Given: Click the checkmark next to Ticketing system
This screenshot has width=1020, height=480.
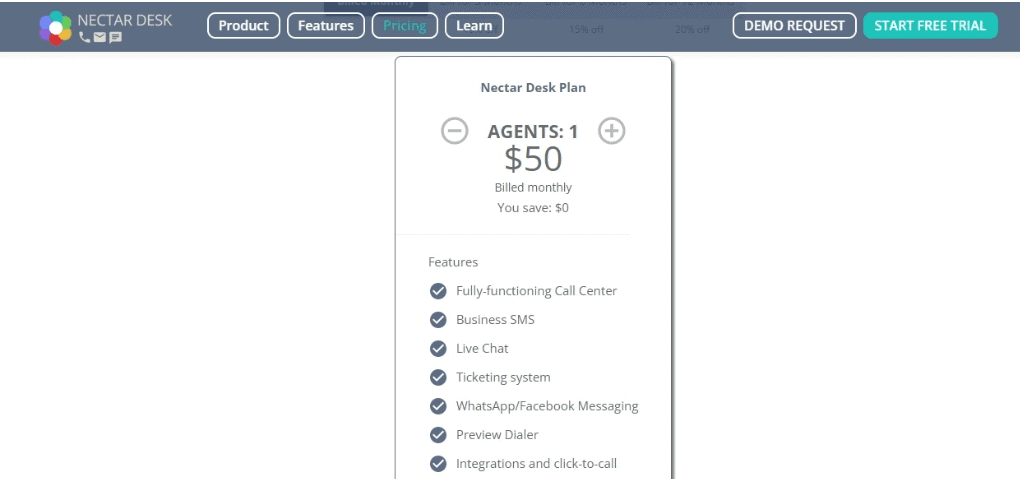Looking at the screenshot, I should click(x=438, y=377).
